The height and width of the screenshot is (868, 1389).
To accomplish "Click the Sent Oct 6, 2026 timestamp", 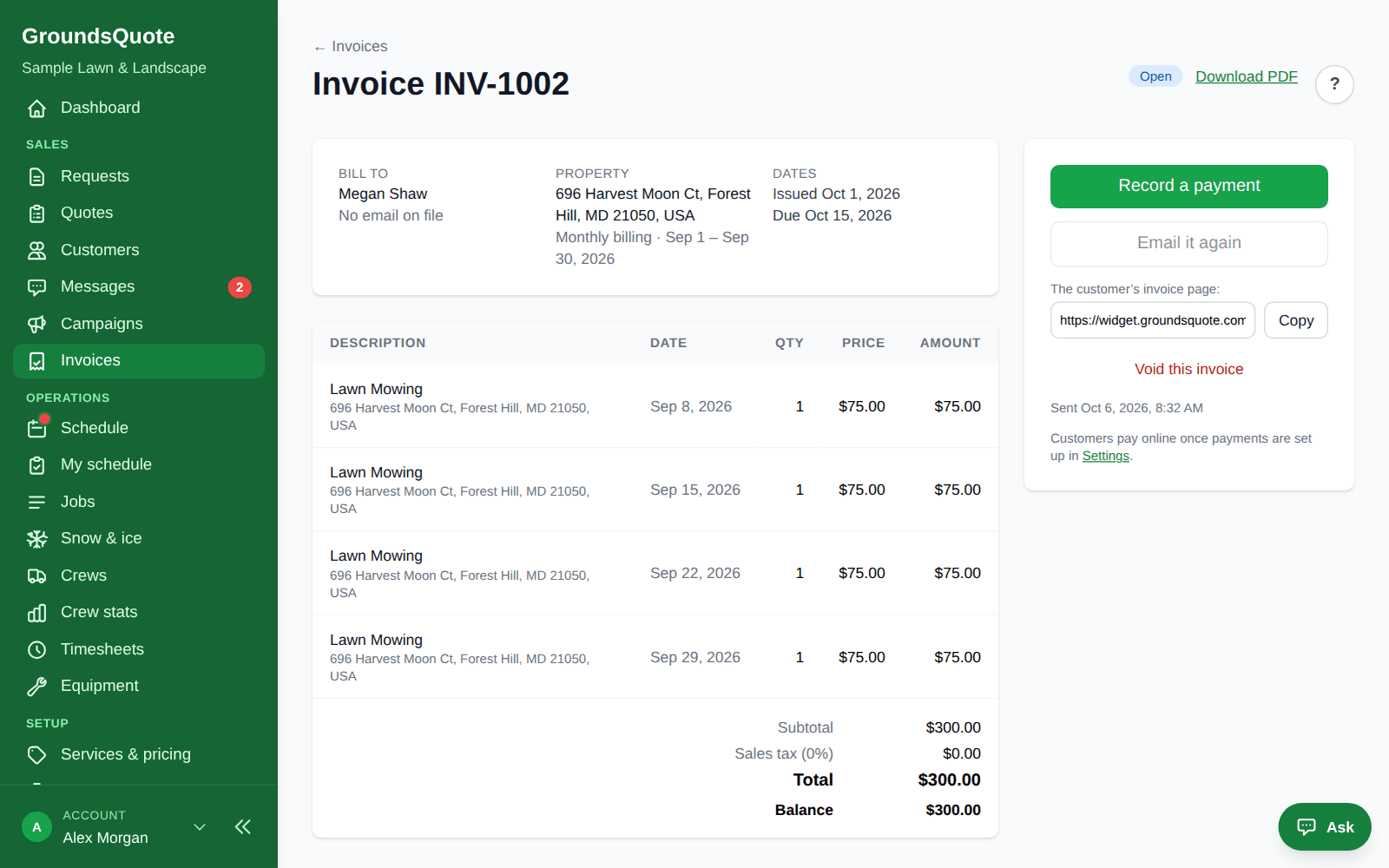I will [1127, 408].
